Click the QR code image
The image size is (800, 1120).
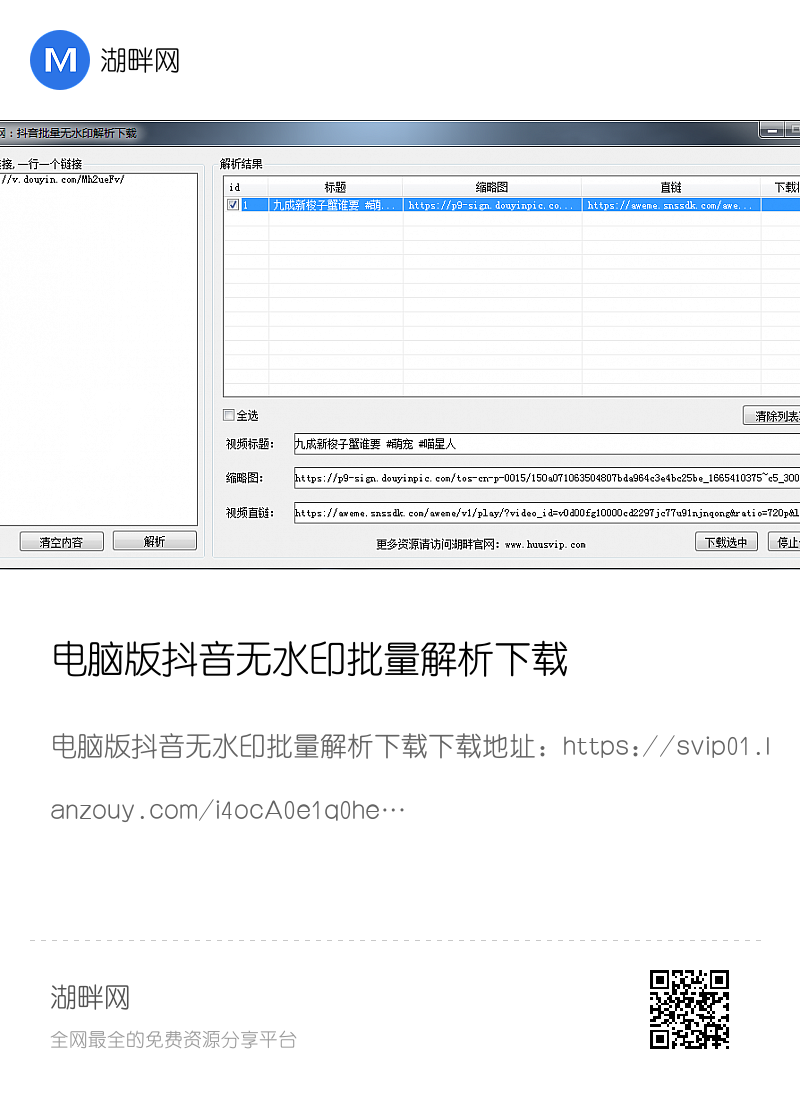point(689,1009)
